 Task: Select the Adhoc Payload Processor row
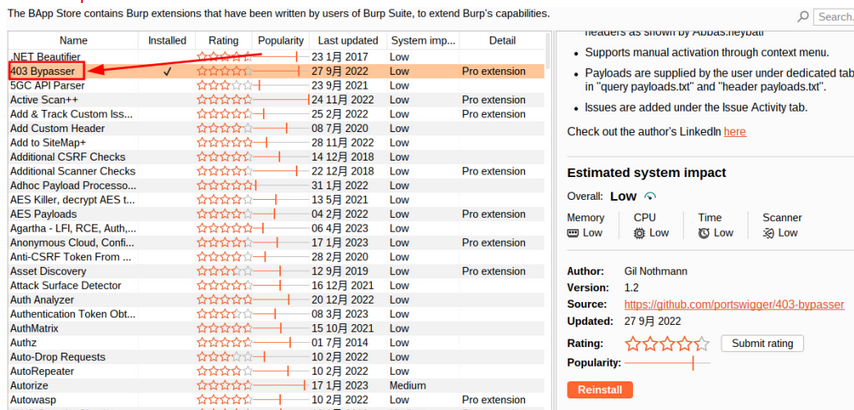(x=276, y=186)
